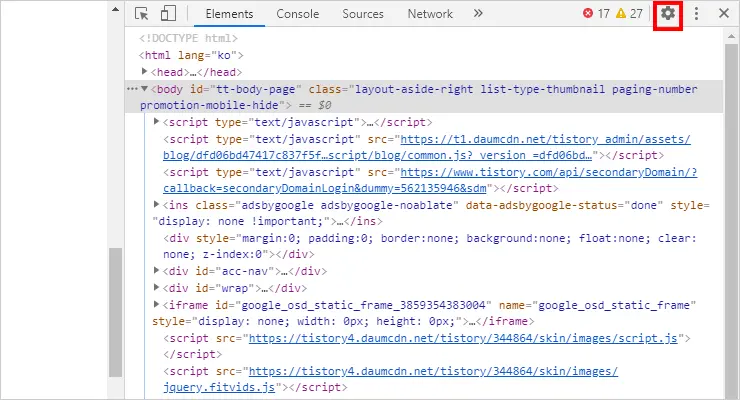Click the red error count indicator
740x400 pixels.
point(596,14)
